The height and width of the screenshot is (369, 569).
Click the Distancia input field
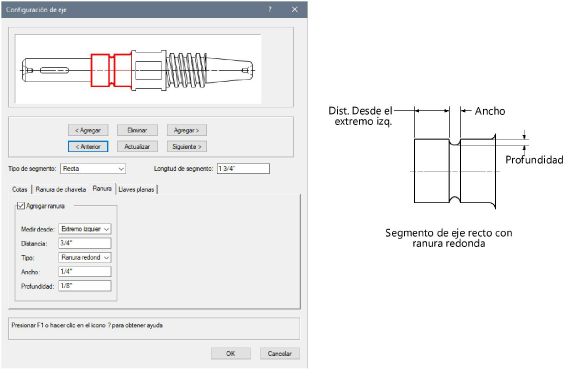[x=85, y=243]
